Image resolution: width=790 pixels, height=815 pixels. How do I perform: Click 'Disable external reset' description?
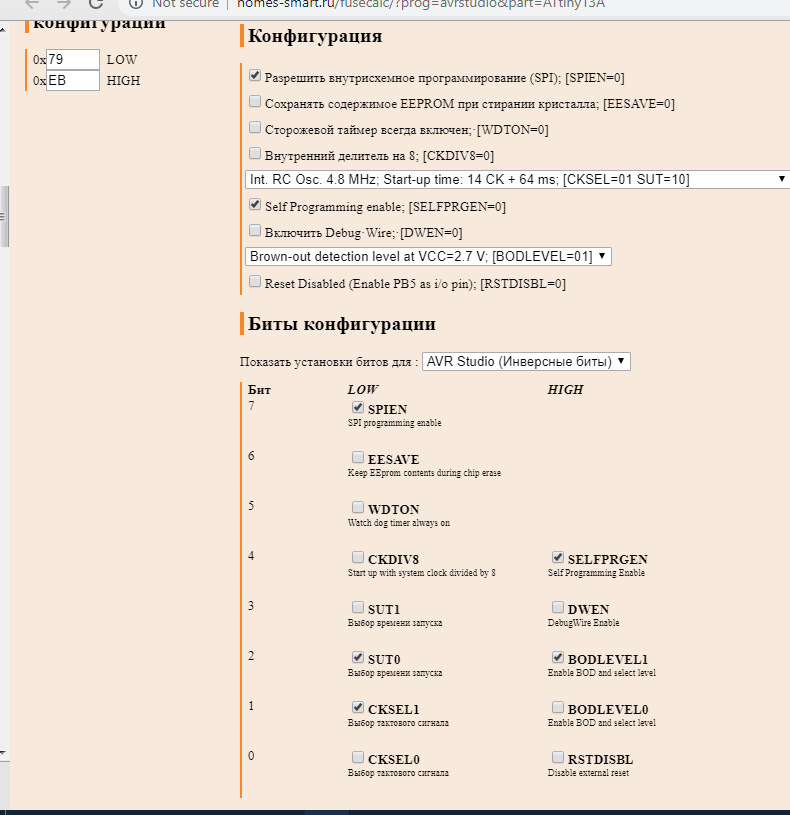(x=588, y=773)
